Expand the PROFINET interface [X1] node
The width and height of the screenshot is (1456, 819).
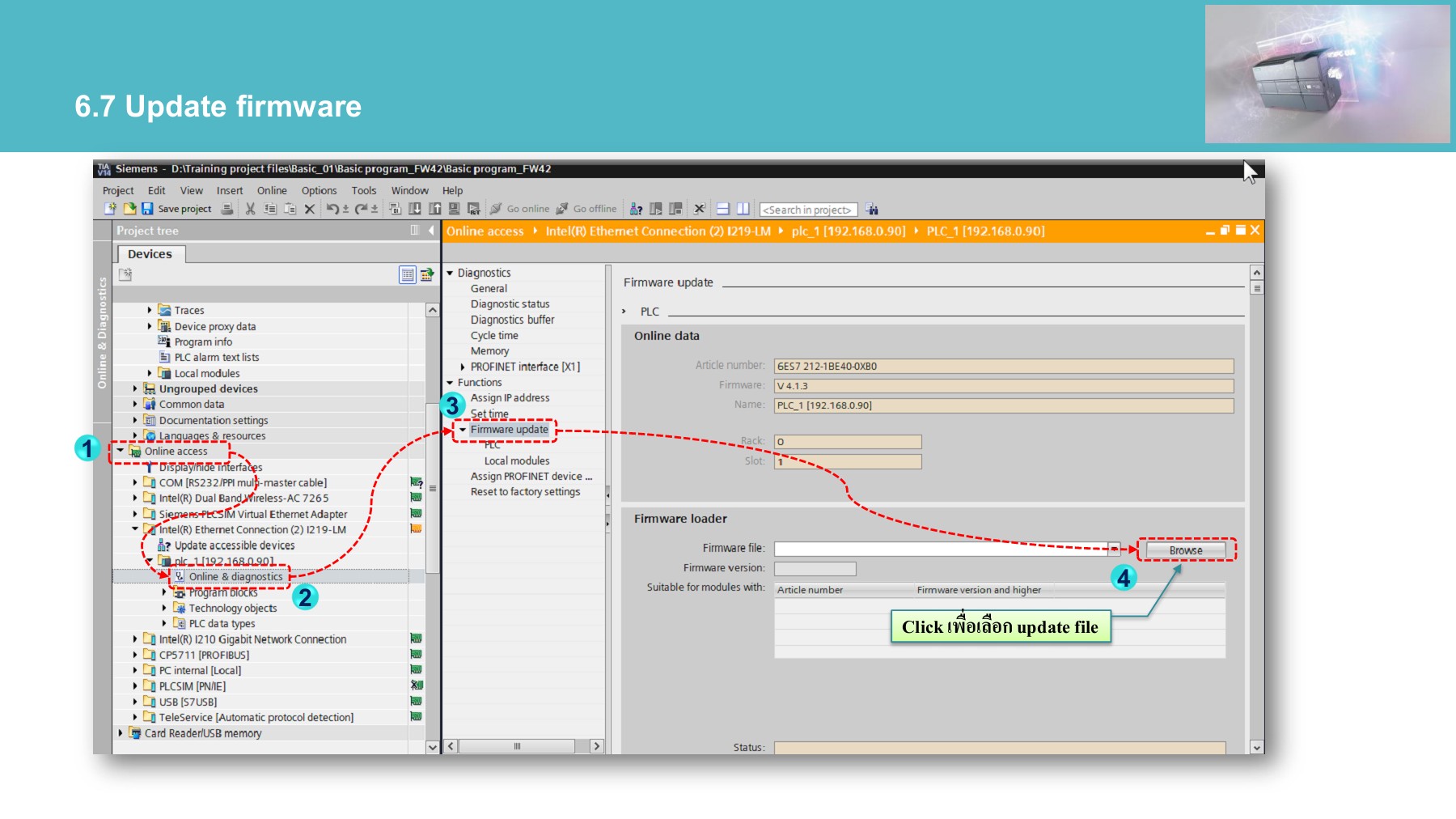point(463,367)
